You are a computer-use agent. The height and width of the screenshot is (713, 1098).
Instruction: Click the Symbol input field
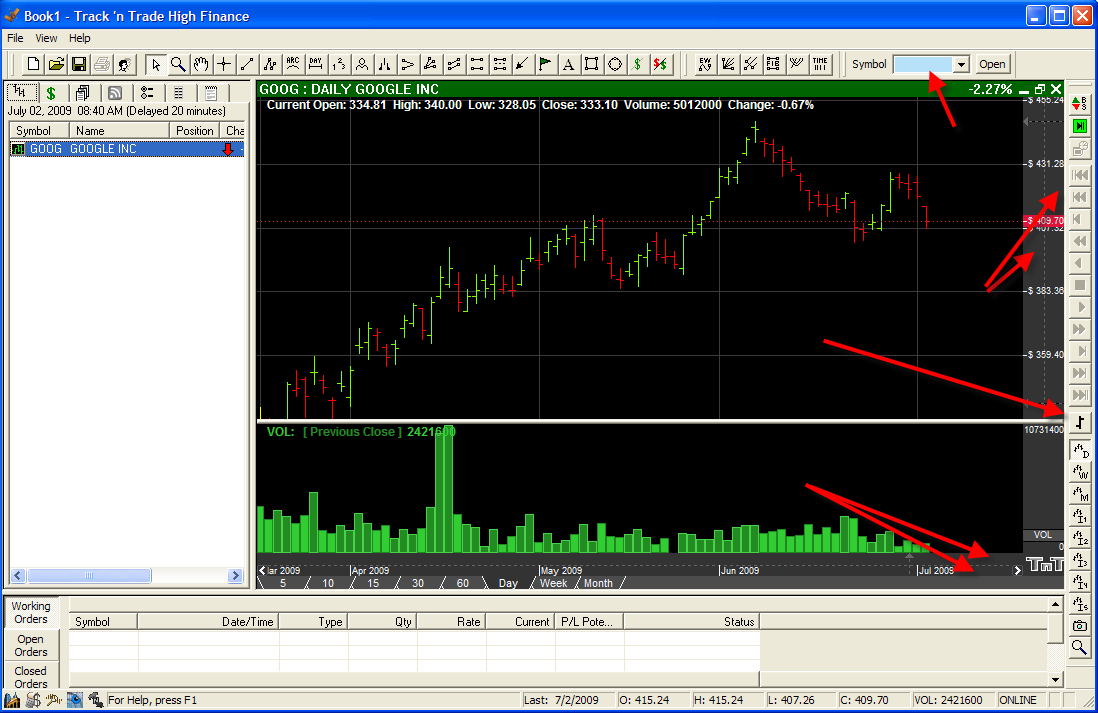click(x=924, y=64)
